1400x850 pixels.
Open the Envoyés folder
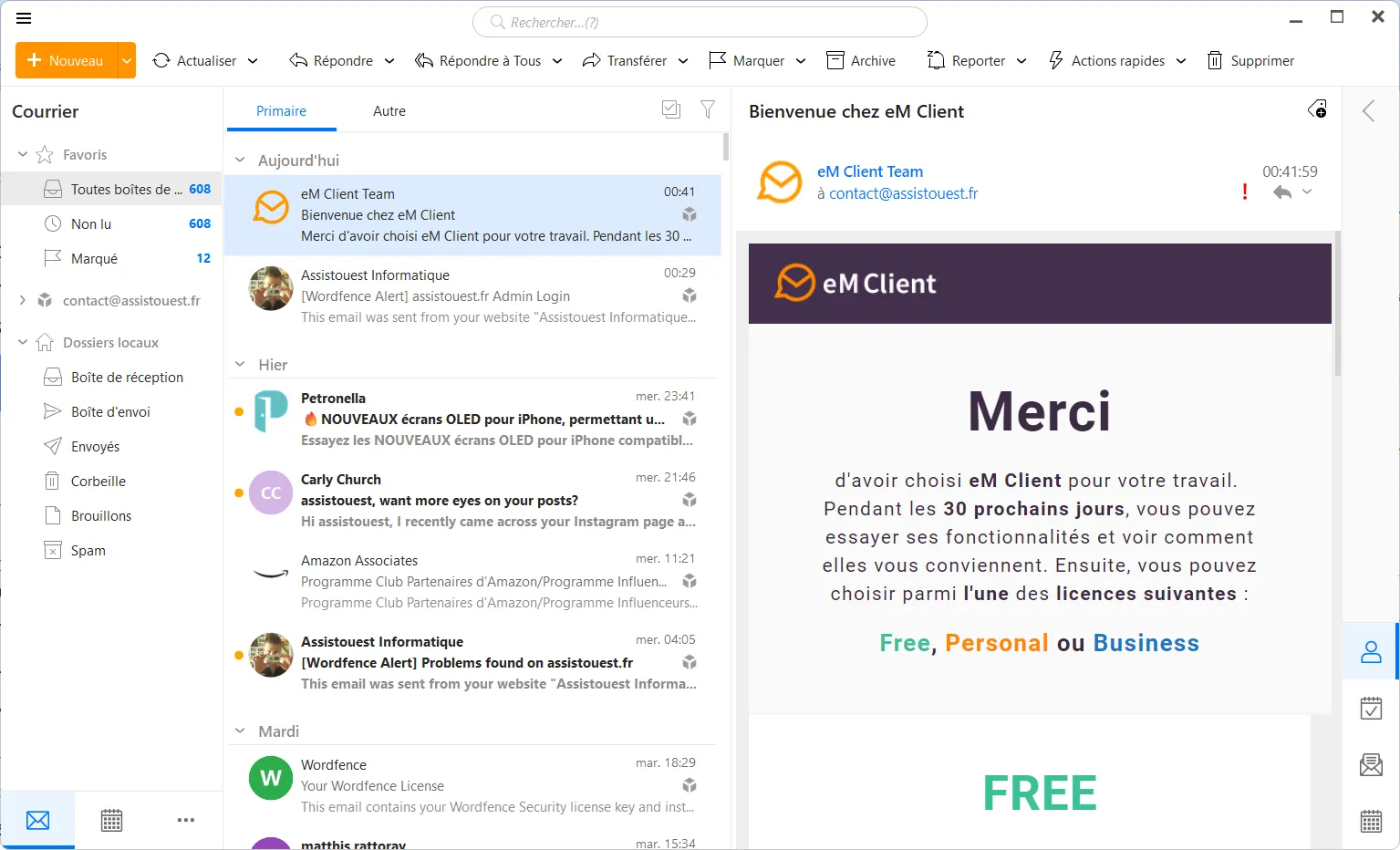(111, 447)
